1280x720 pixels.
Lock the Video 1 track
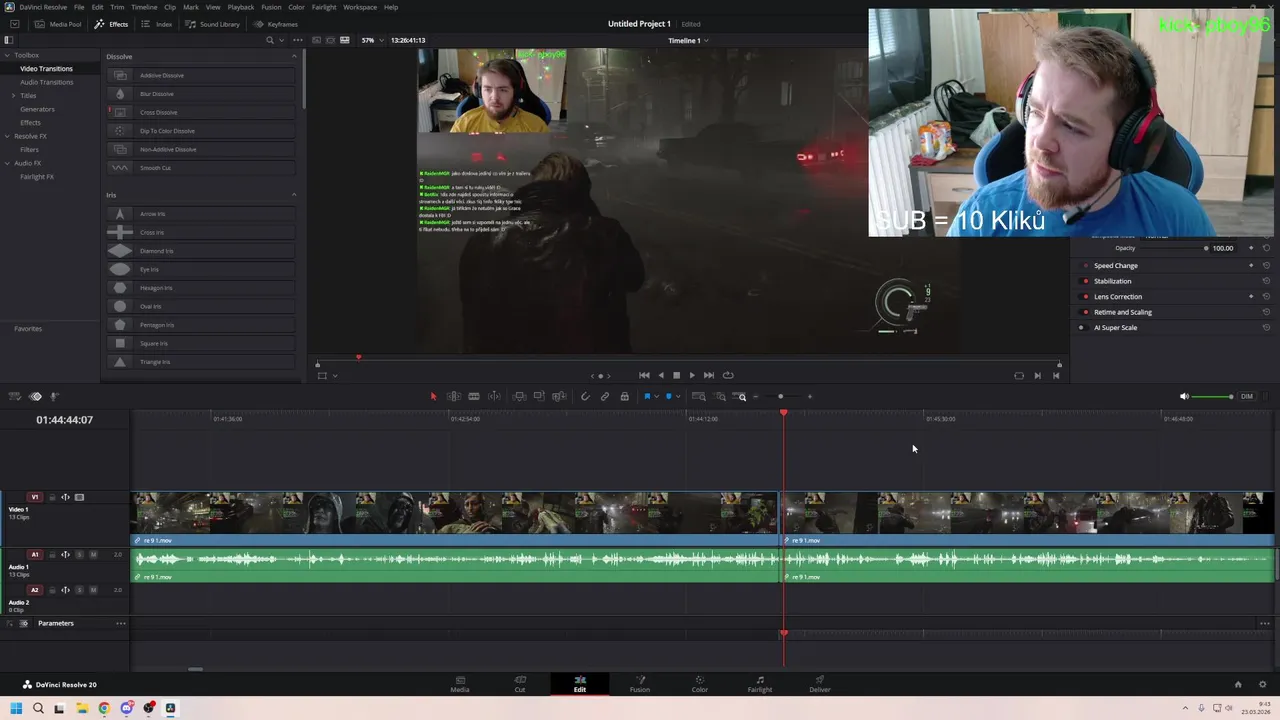(x=52, y=497)
